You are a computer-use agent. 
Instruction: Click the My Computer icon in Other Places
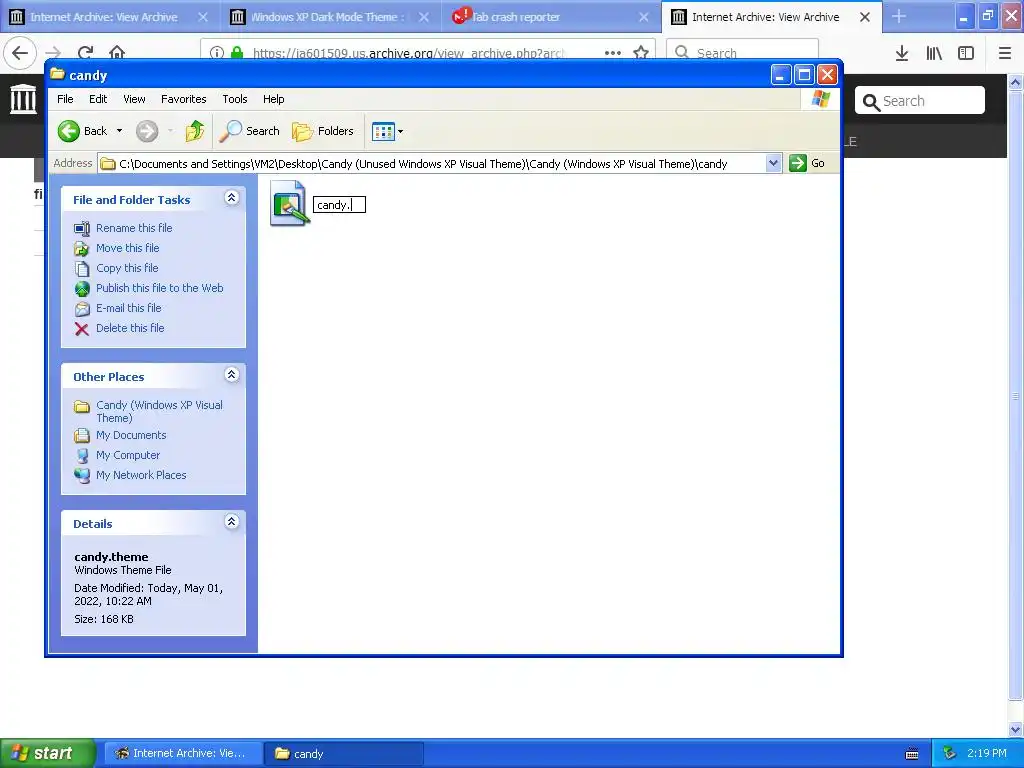tap(82, 456)
